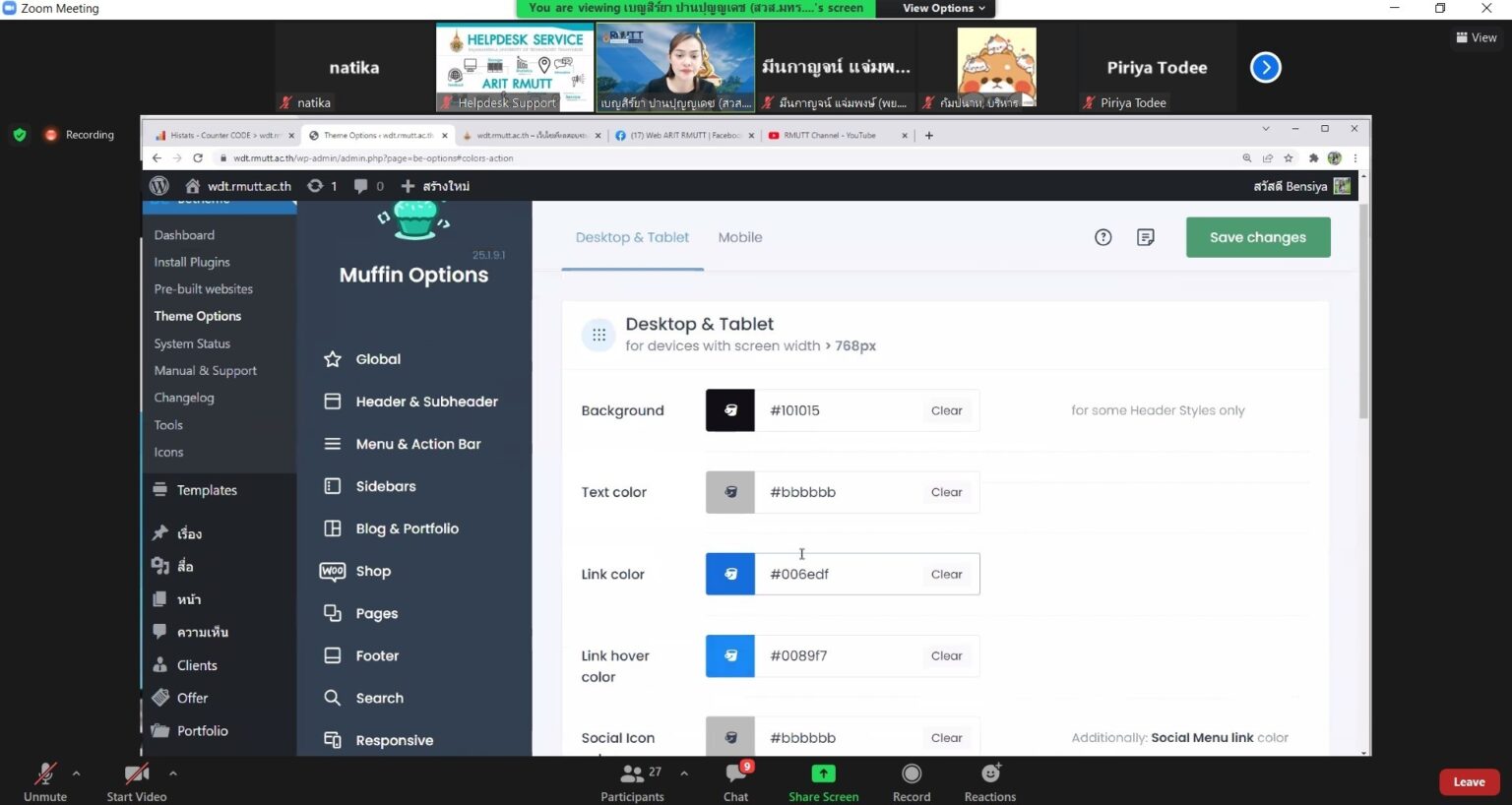This screenshot has width=1512, height=805.
Task: Open Menu & Action Bar hamburger icon
Action: 333,444
